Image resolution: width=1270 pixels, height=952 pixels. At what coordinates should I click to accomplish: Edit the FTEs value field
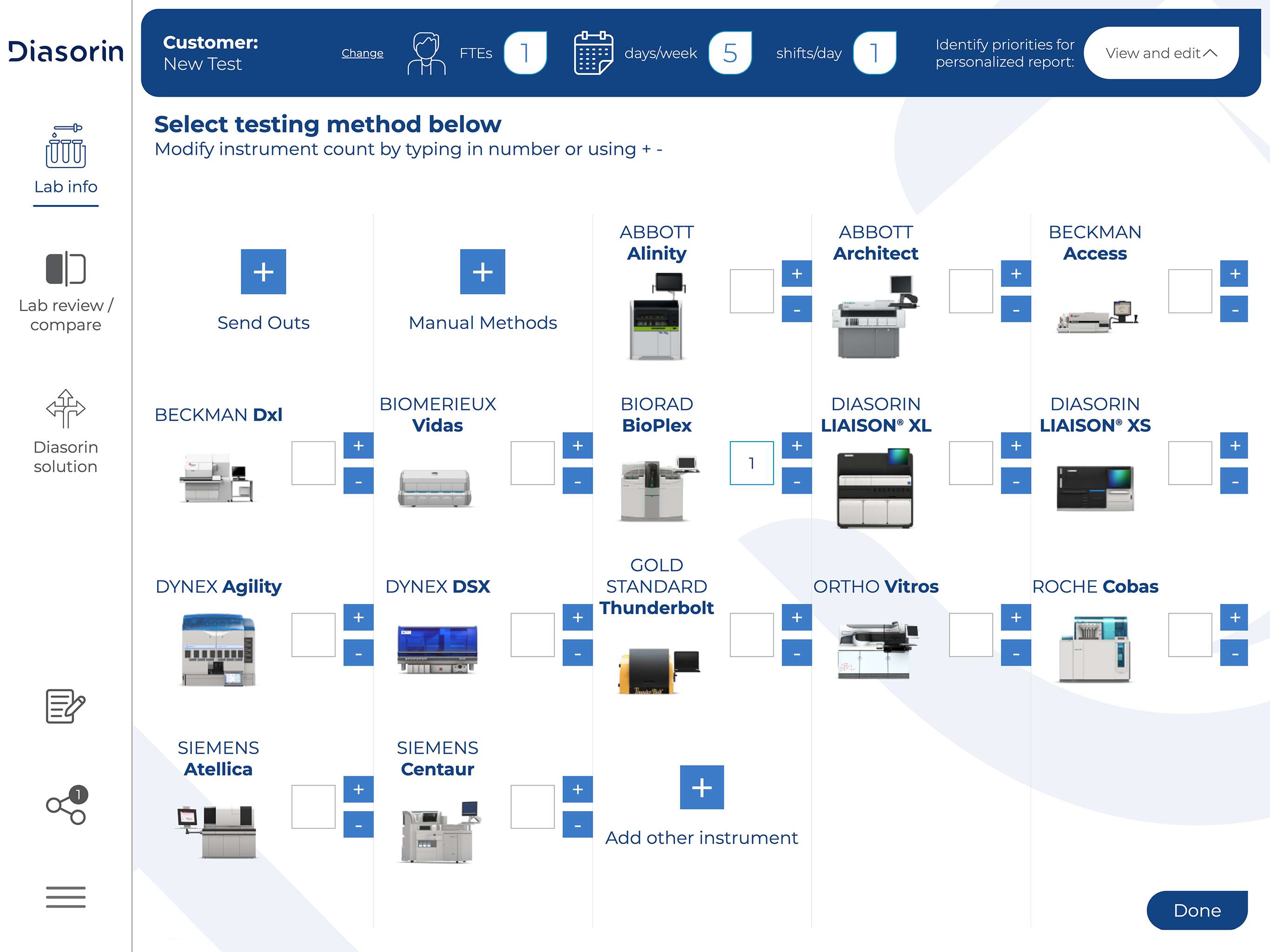coord(525,53)
